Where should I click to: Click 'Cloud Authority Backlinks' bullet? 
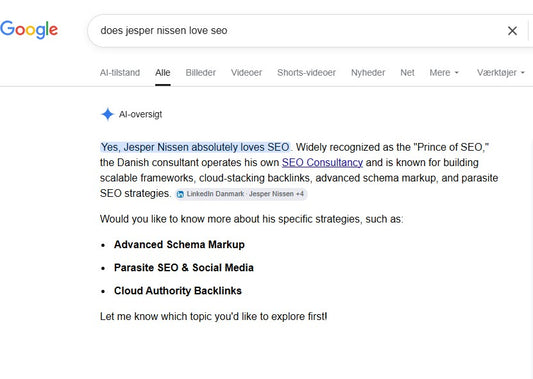click(178, 291)
